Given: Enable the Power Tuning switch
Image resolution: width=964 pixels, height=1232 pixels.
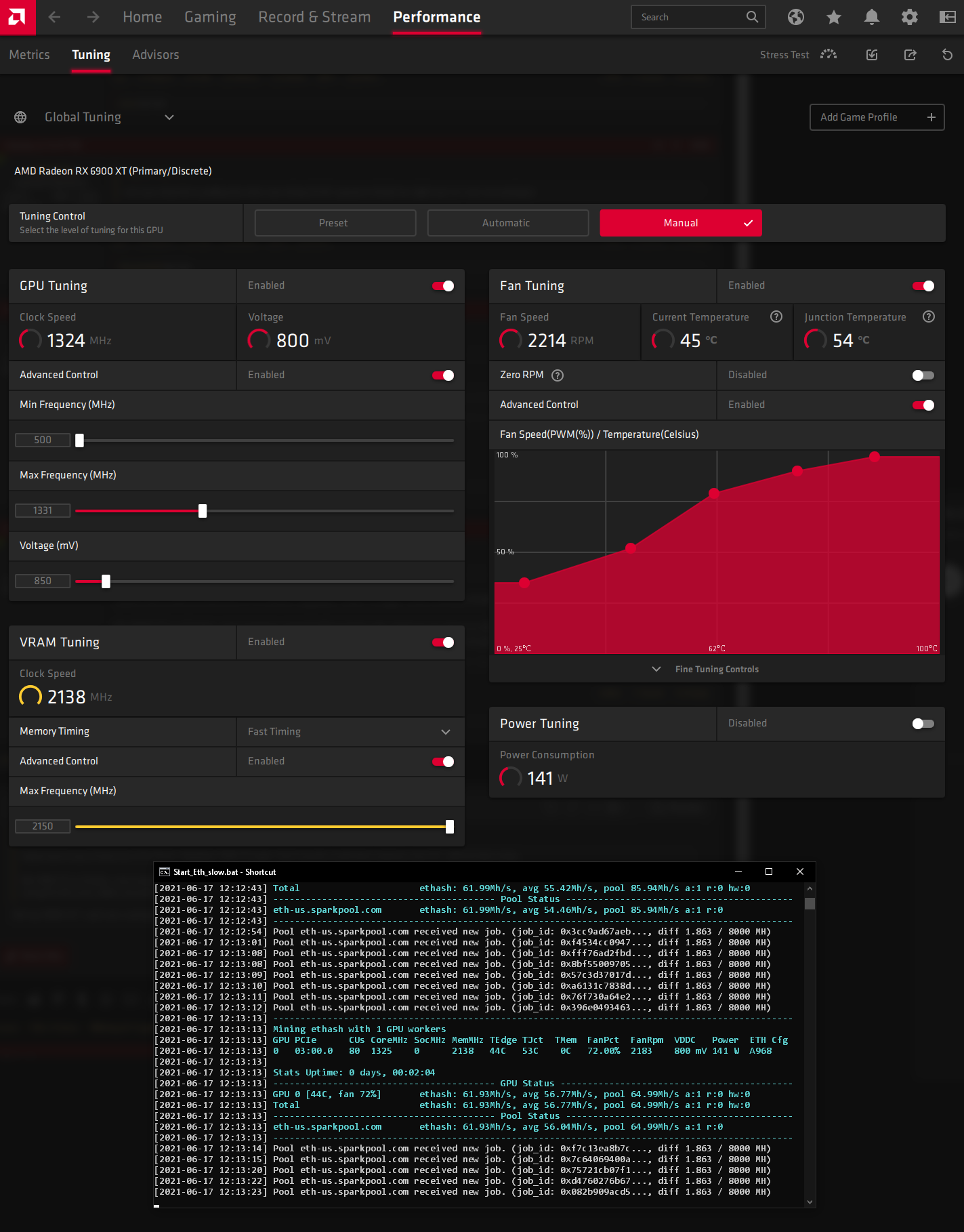Looking at the screenshot, I should (923, 724).
